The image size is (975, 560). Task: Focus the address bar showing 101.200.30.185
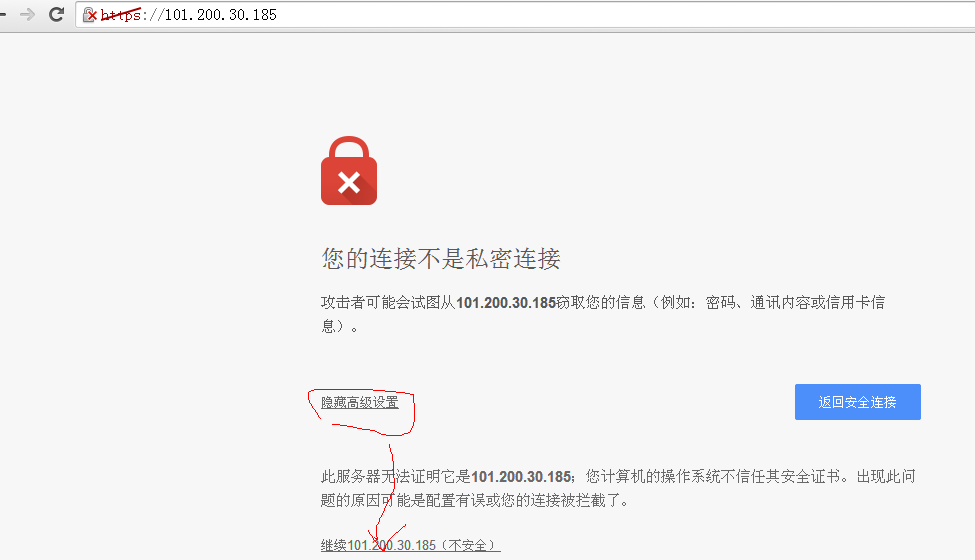click(525, 15)
